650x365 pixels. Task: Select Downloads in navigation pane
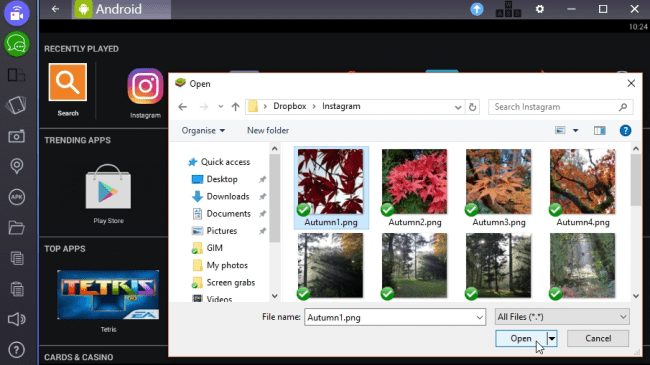(x=228, y=196)
